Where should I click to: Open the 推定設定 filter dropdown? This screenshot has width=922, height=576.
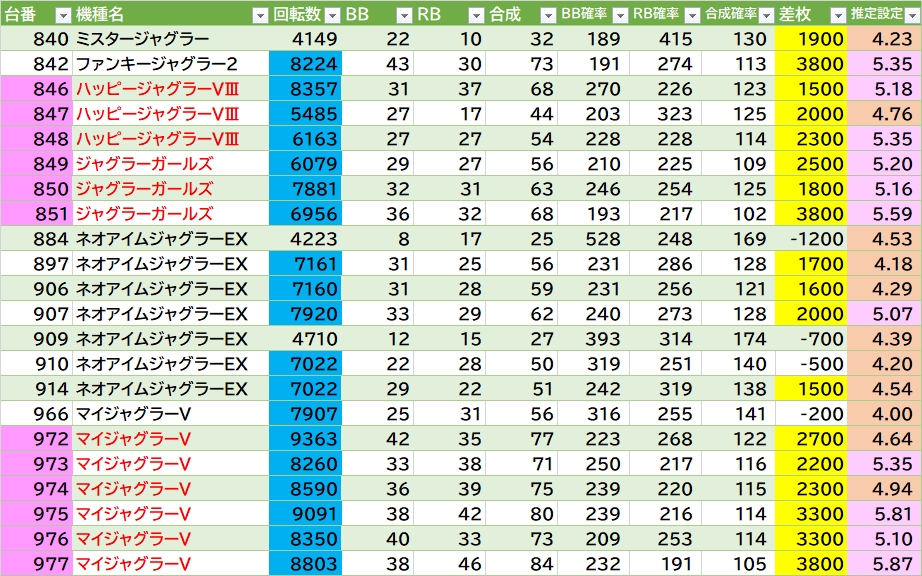(911, 15)
